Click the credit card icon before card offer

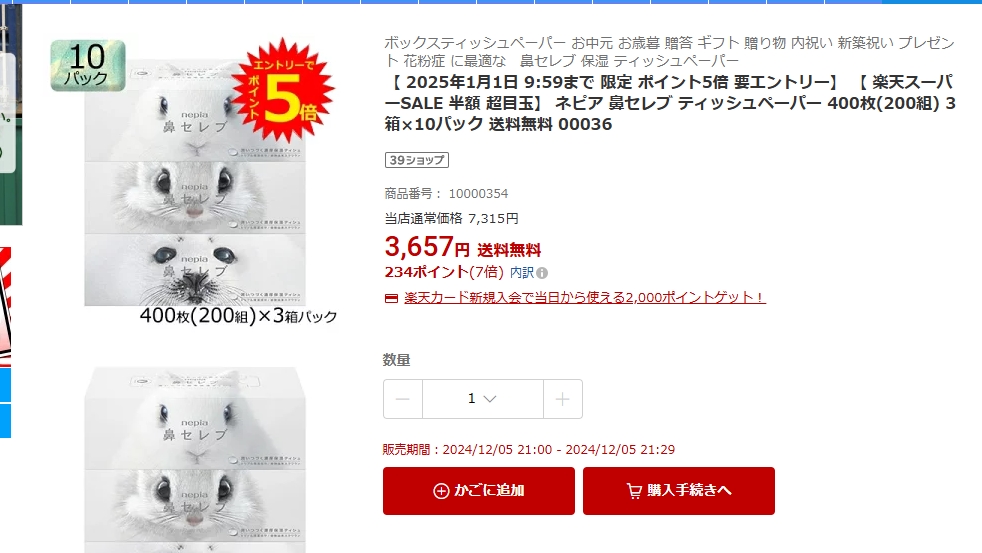[x=391, y=298]
